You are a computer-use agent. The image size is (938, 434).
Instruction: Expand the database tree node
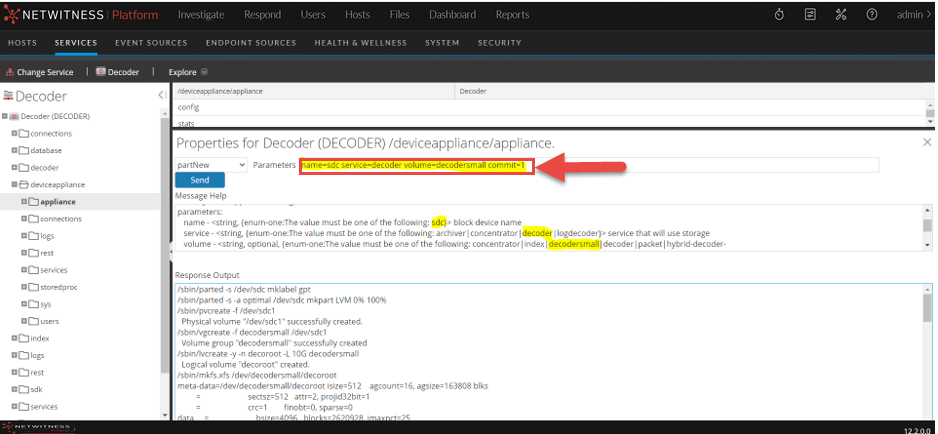pyautogui.click(x=14, y=150)
